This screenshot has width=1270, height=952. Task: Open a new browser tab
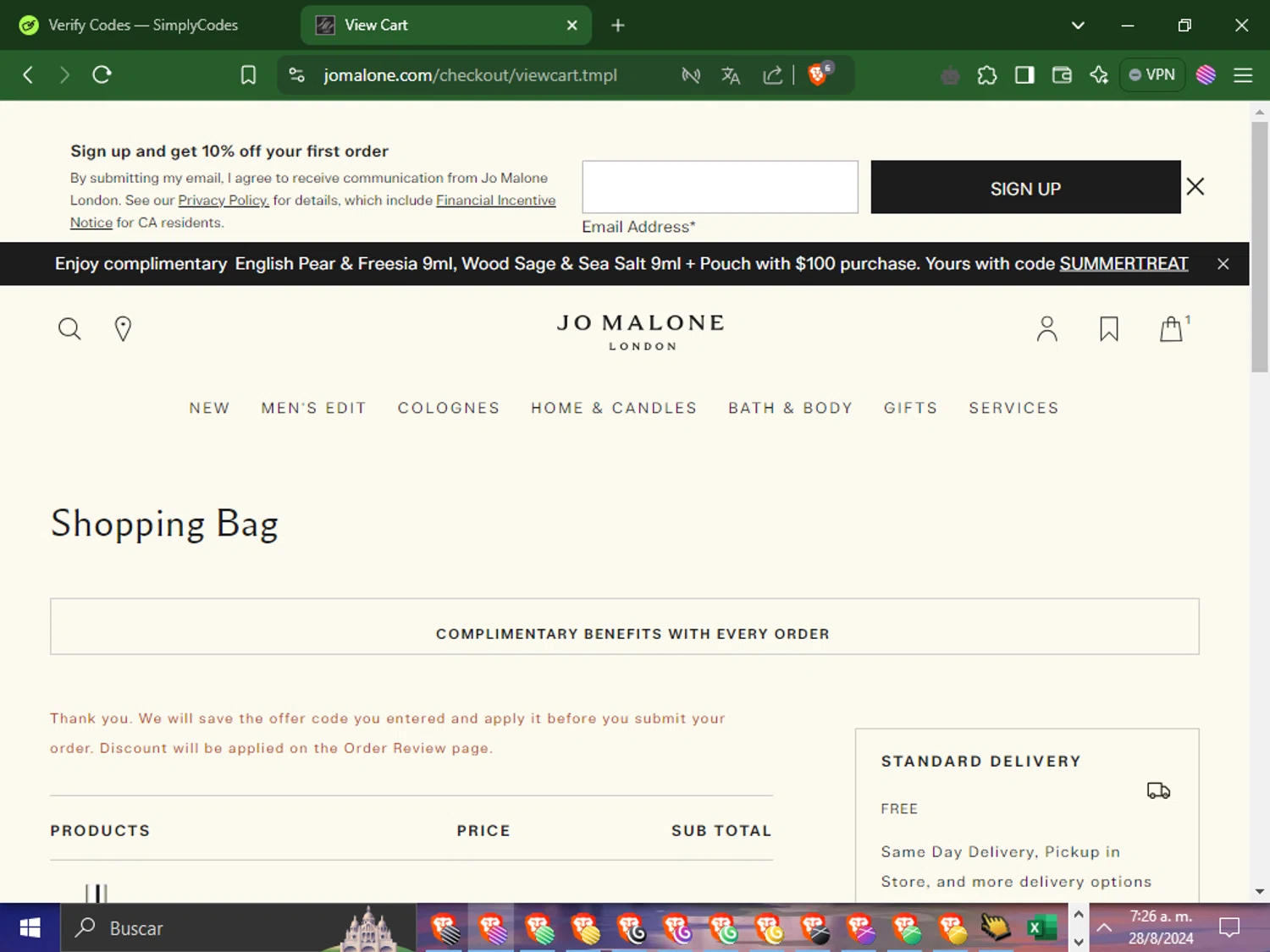(618, 25)
